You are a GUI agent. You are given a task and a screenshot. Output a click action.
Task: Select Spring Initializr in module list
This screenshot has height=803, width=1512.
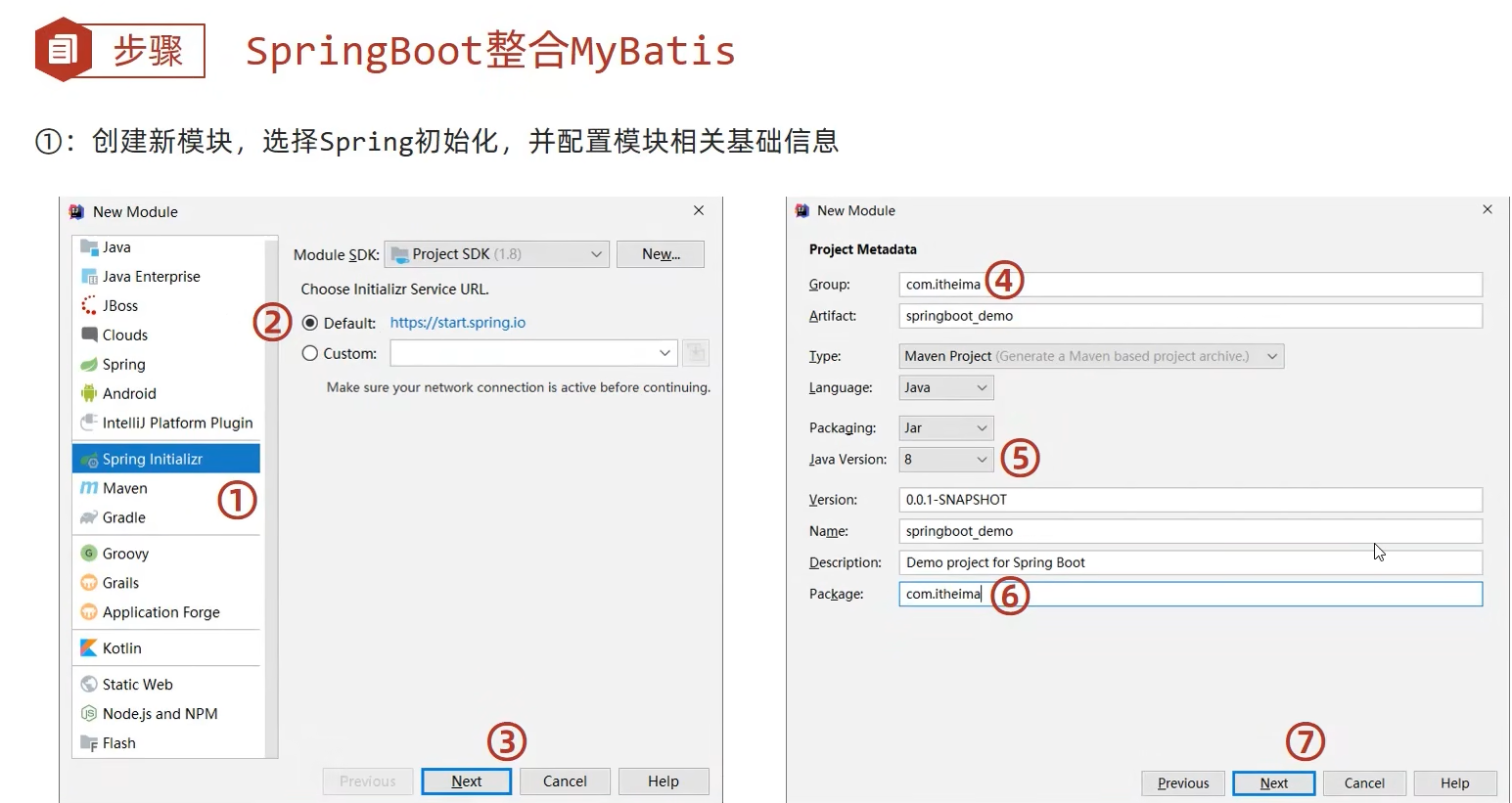(153, 459)
